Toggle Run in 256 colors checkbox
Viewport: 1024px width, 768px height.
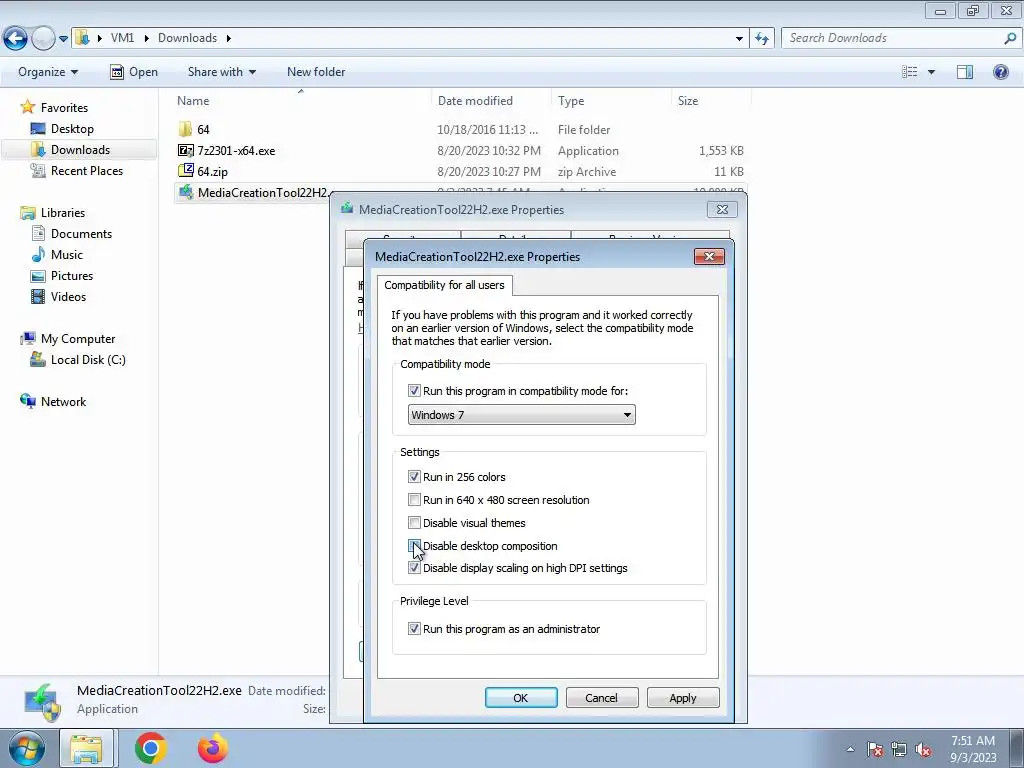[x=414, y=477]
